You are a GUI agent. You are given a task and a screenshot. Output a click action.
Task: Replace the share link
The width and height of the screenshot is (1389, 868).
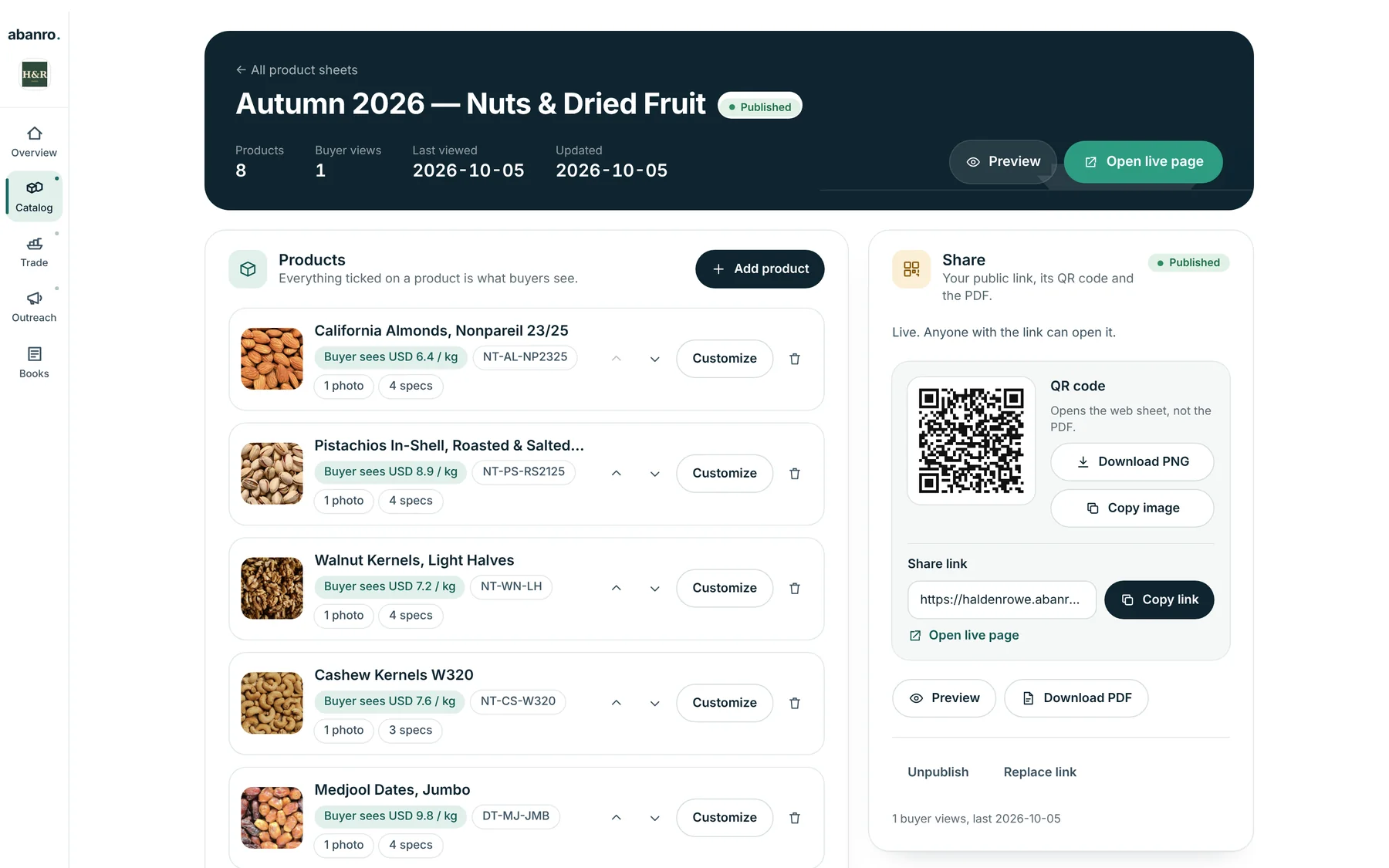[x=1040, y=772]
